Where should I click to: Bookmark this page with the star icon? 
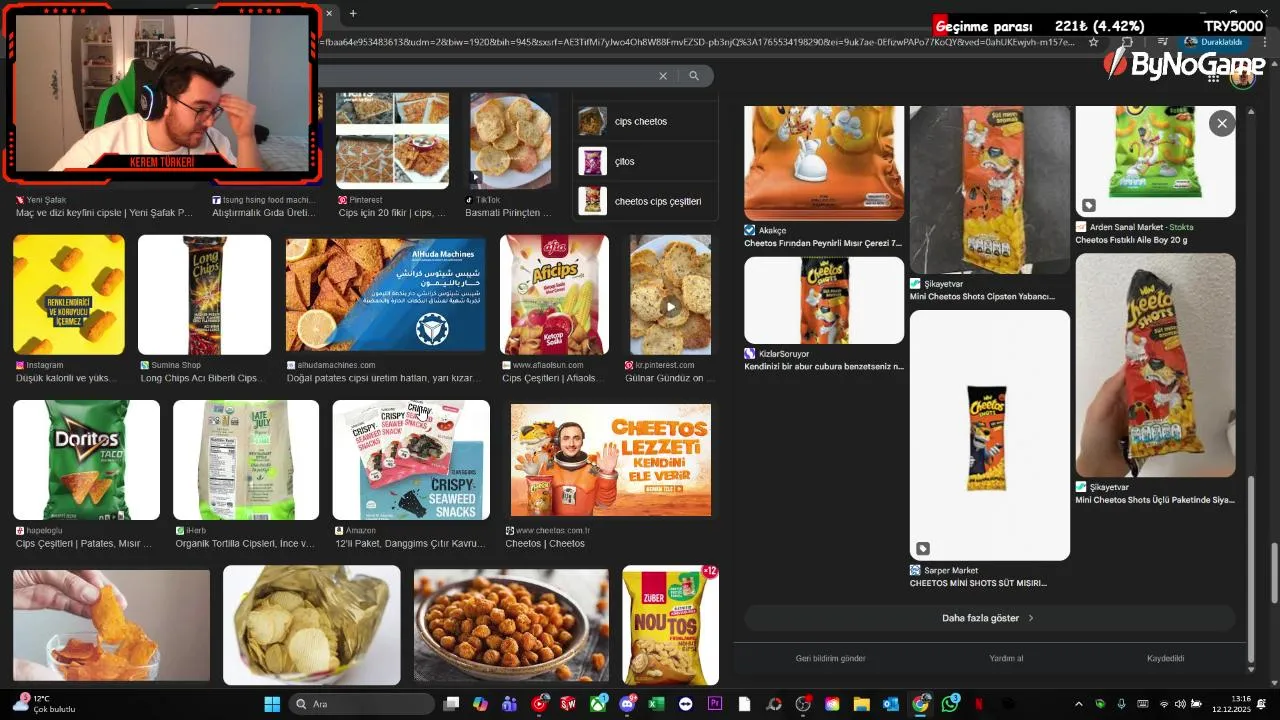coord(1093,42)
